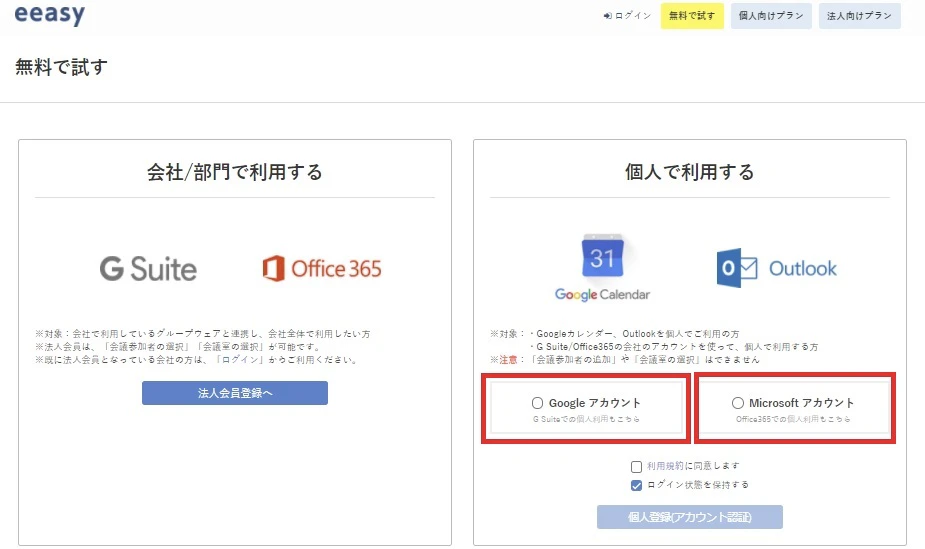The height and width of the screenshot is (549, 925).
Task: Open the 利用規約 terms link
Action: click(x=665, y=466)
